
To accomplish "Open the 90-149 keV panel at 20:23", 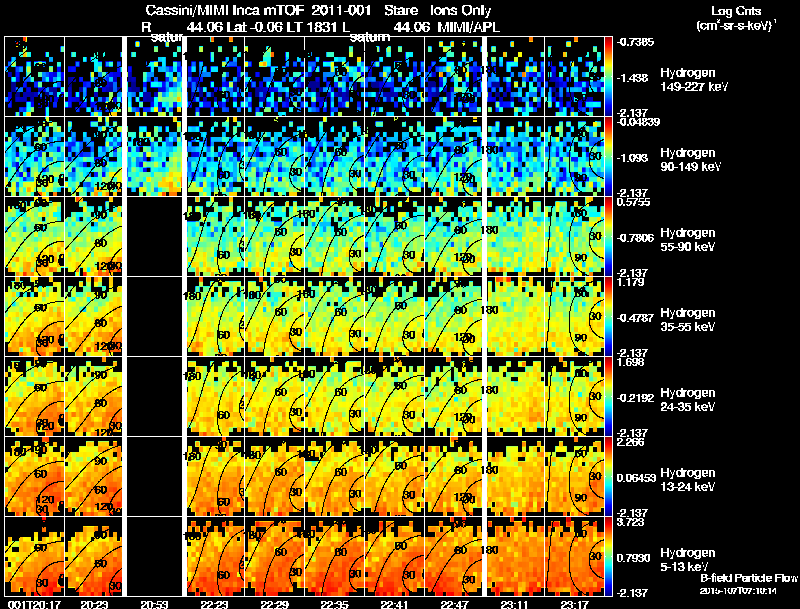I will click(x=94, y=157).
